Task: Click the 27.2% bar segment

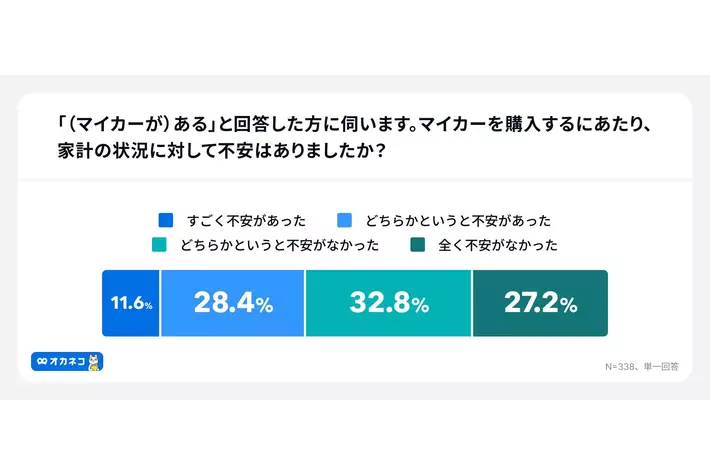Action: click(x=540, y=304)
